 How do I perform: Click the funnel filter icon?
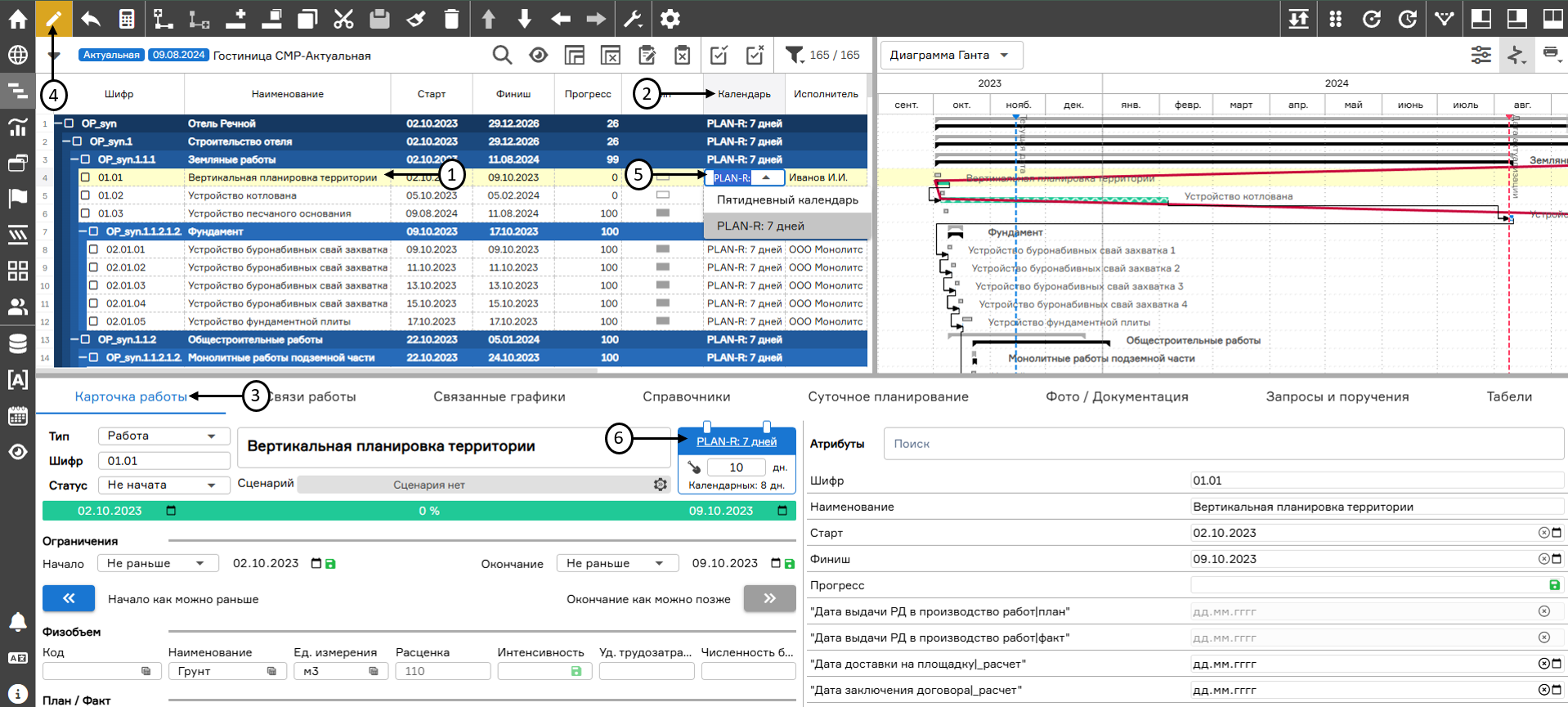pos(794,55)
